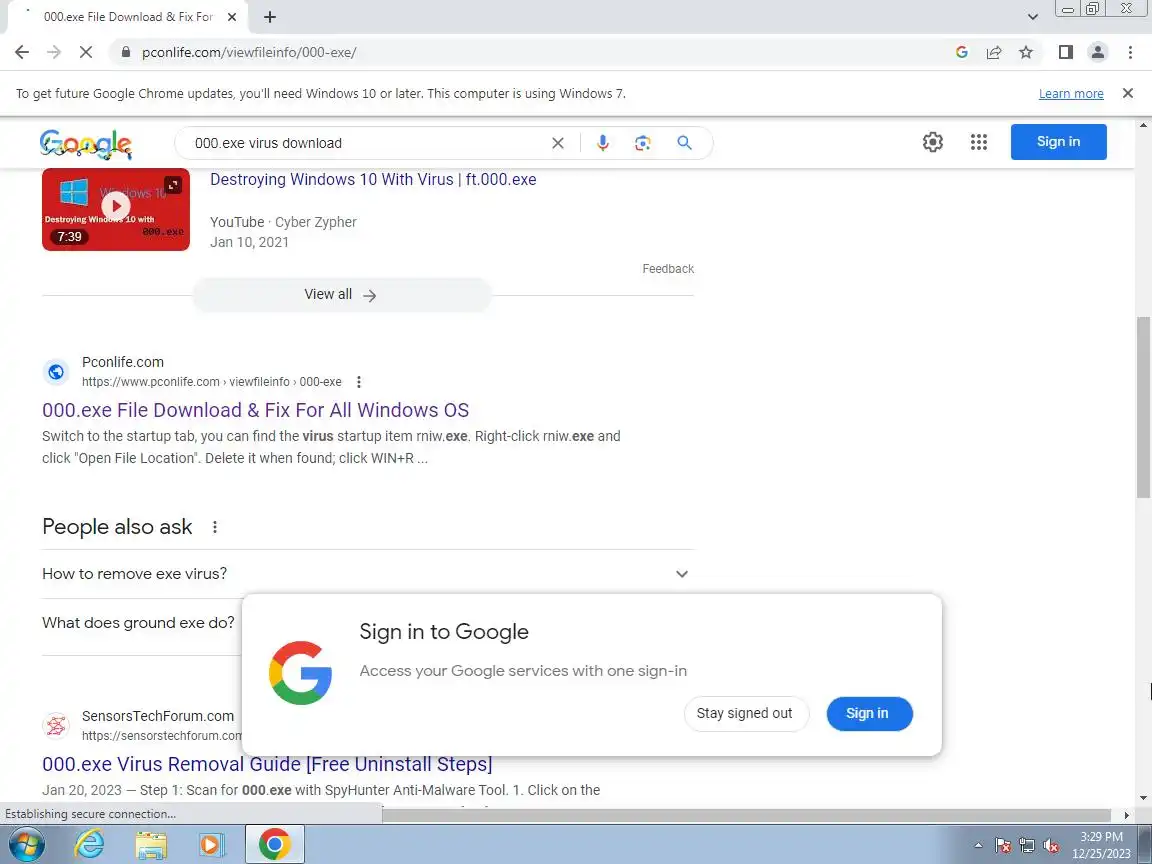Follow the Learn more link

1070,93
